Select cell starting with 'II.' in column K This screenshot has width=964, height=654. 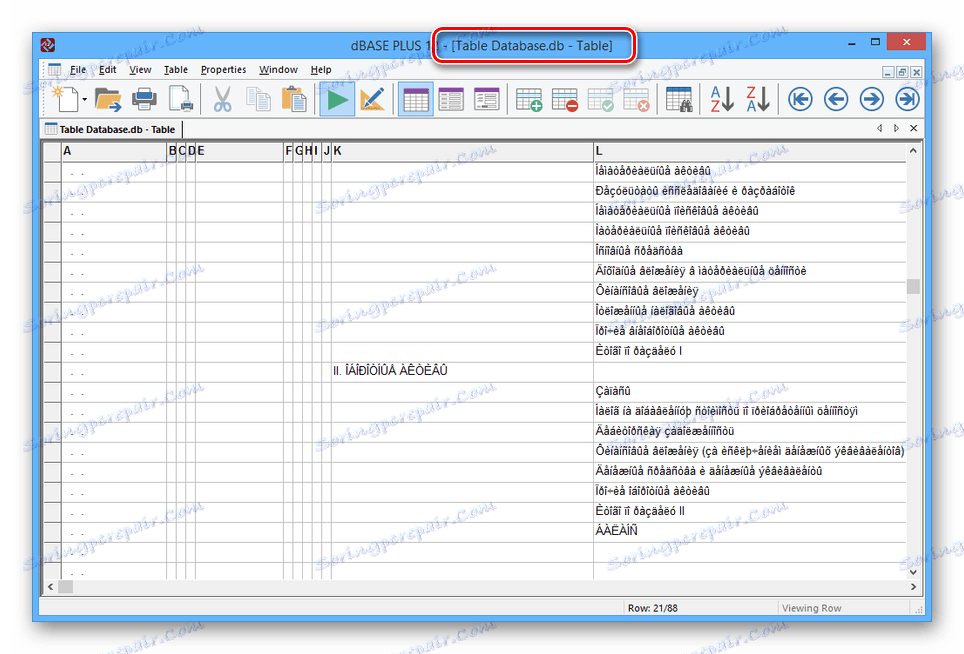462,371
